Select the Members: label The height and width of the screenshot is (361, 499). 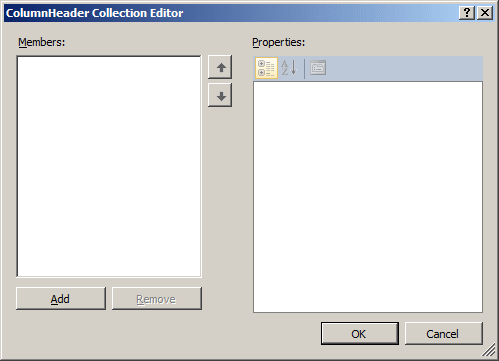tap(41, 42)
